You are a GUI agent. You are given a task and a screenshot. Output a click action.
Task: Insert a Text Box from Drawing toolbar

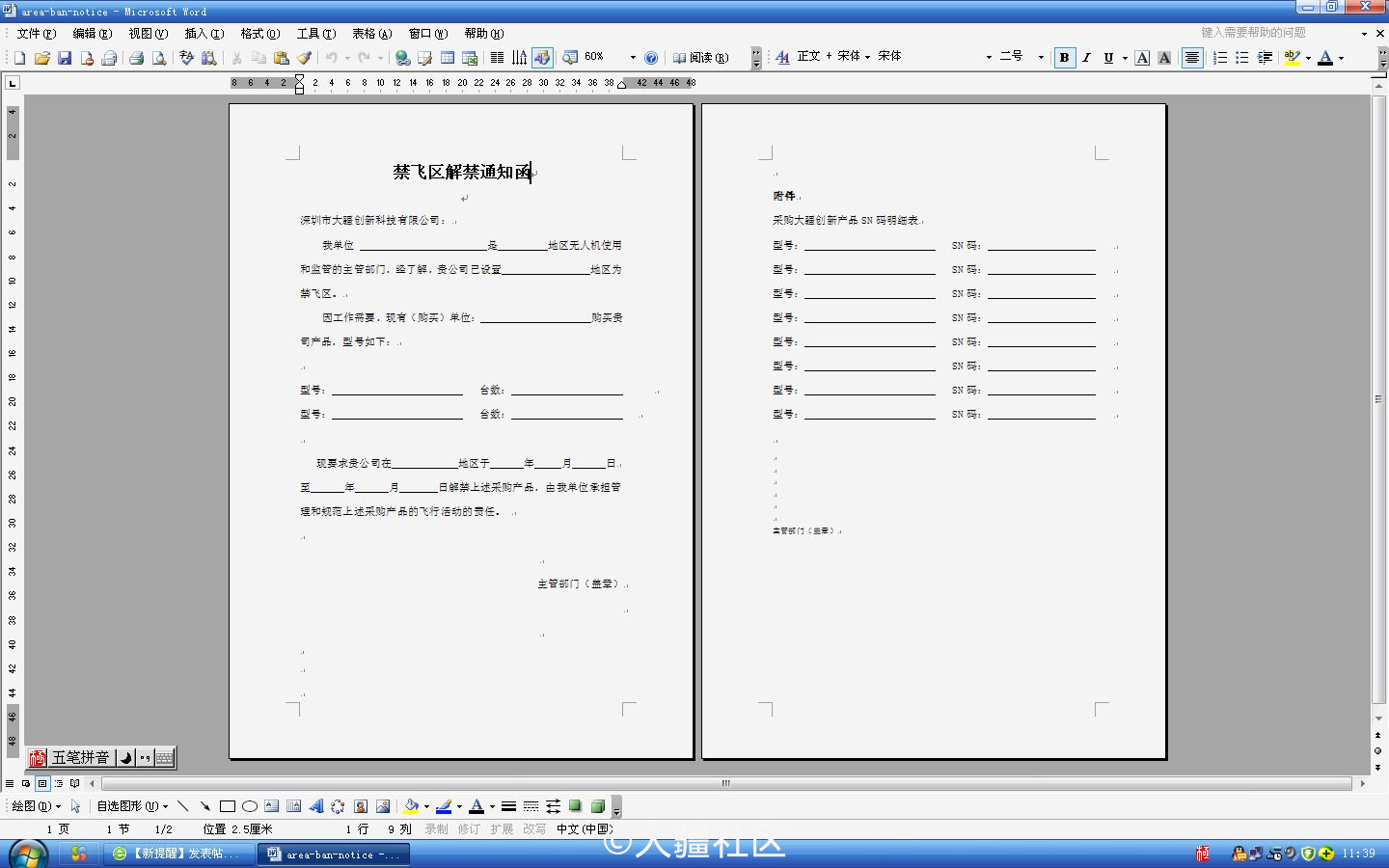272,806
